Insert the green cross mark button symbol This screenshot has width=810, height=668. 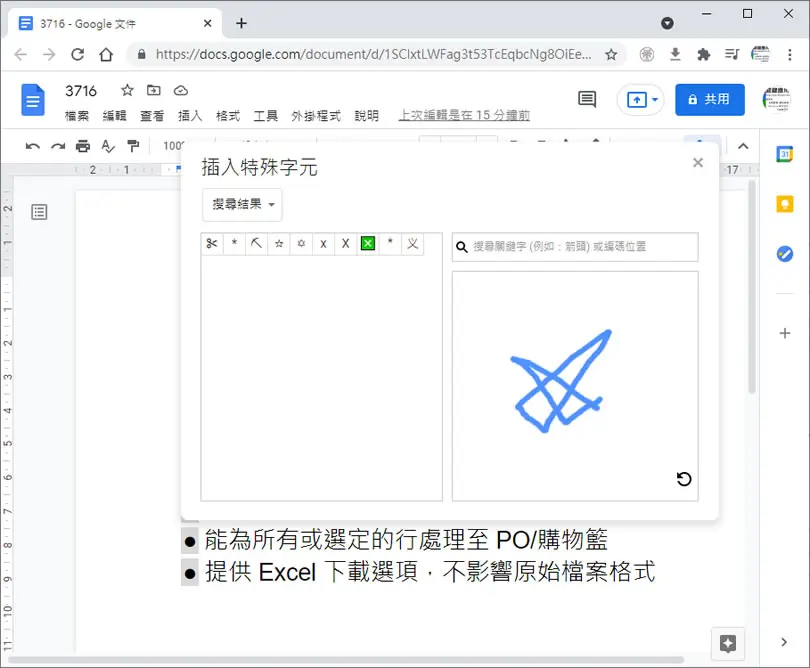[x=368, y=244]
